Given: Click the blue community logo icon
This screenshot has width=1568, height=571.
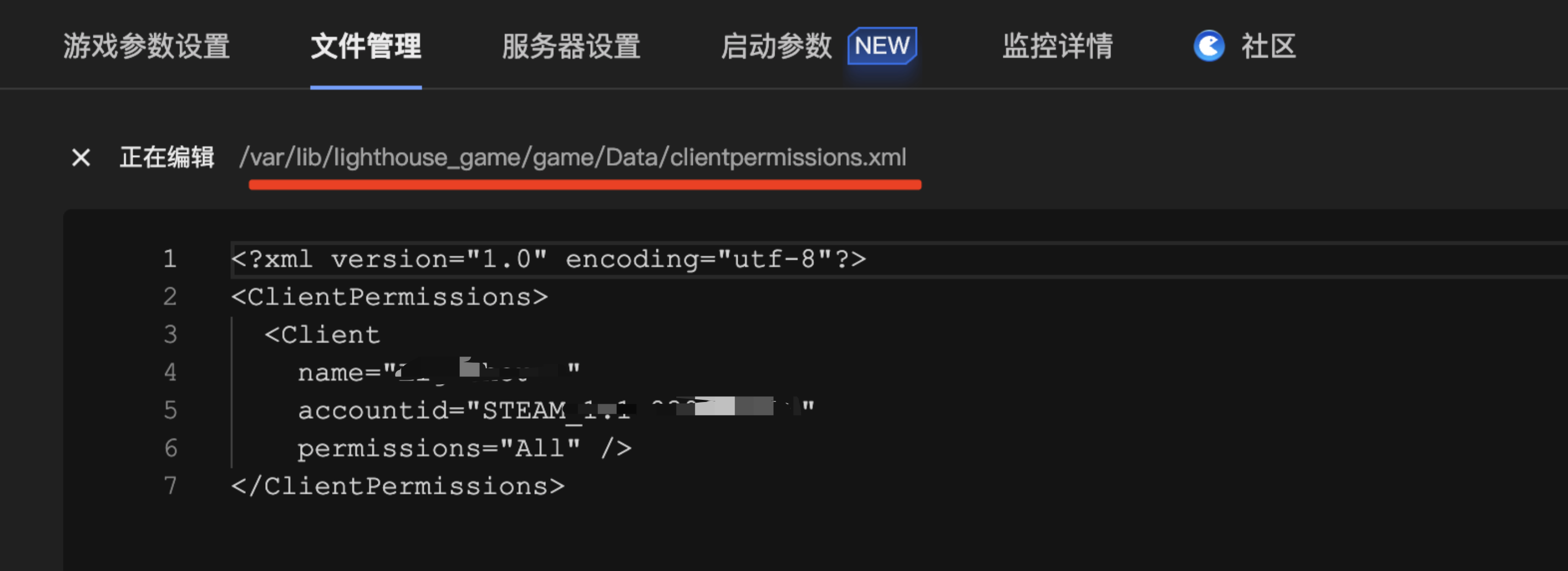Looking at the screenshot, I should (1208, 46).
